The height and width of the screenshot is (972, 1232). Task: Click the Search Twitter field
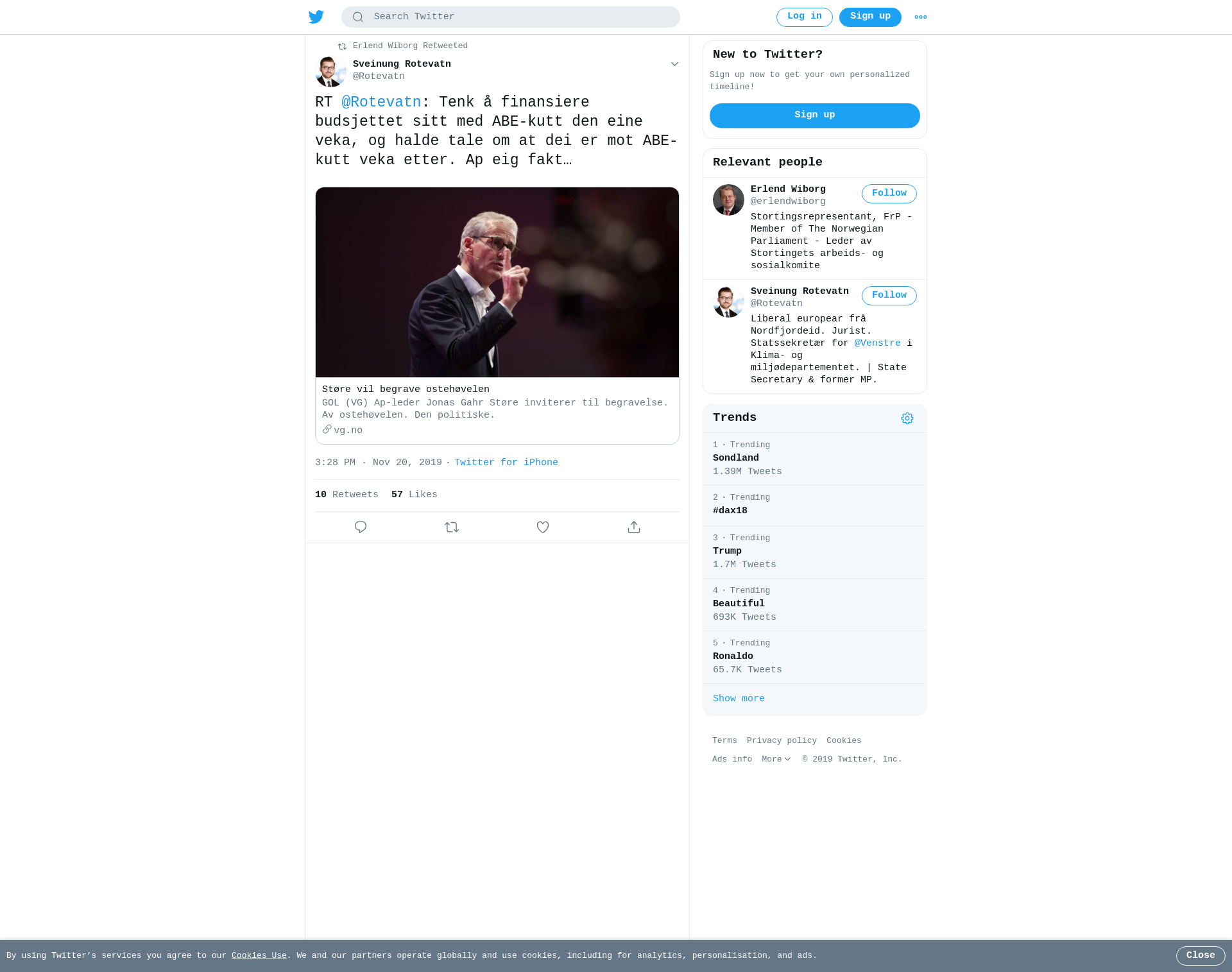pyautogui.click(x=510, y=17)
